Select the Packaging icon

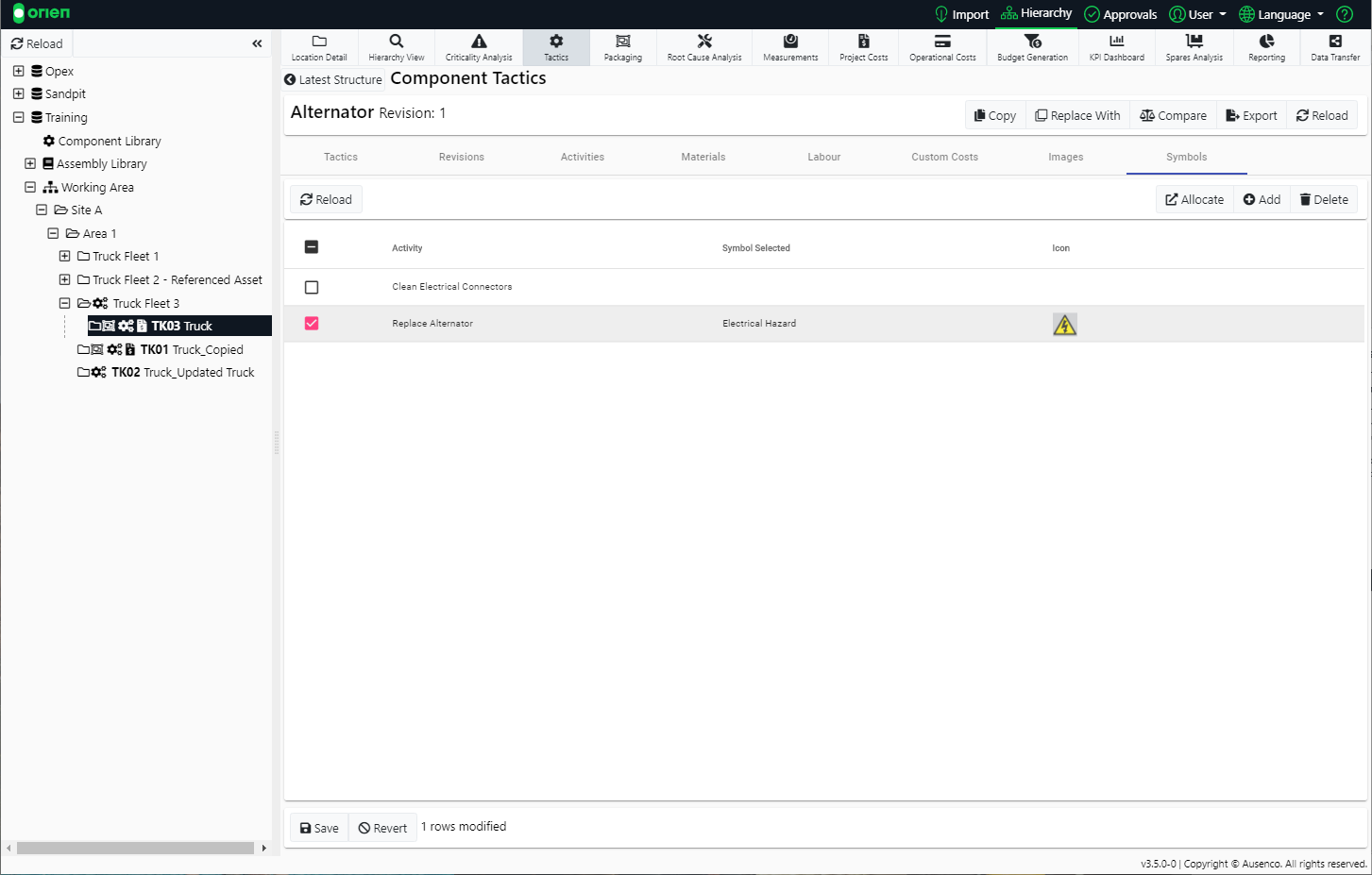[622, 47]
